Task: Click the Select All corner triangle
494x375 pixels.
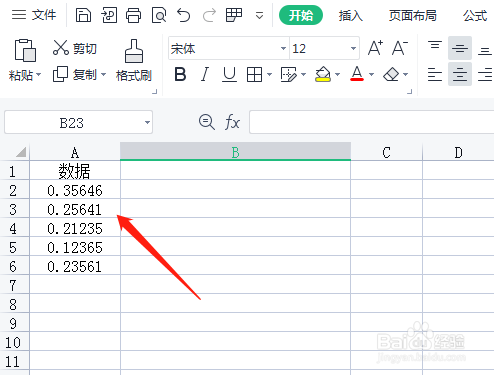Action: (x=21, y=152)
